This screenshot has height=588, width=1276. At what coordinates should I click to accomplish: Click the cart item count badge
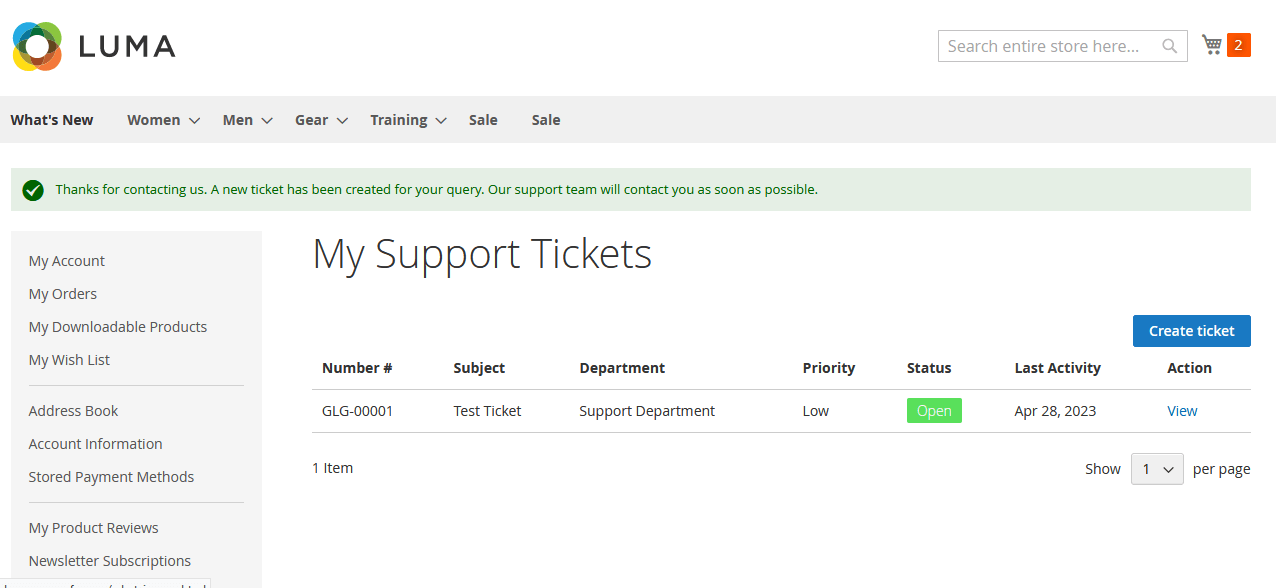point(1238,45)
